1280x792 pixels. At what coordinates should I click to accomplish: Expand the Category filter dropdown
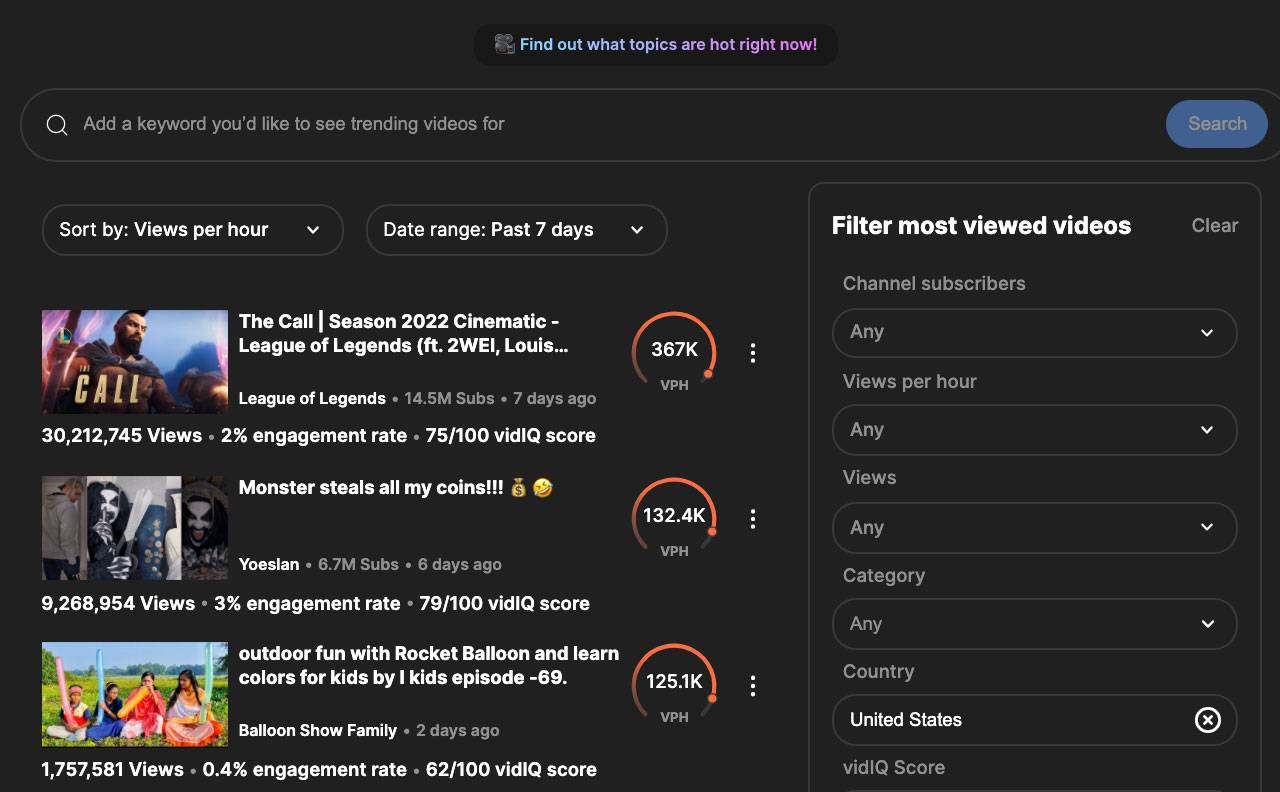[x=1034, y=624]
